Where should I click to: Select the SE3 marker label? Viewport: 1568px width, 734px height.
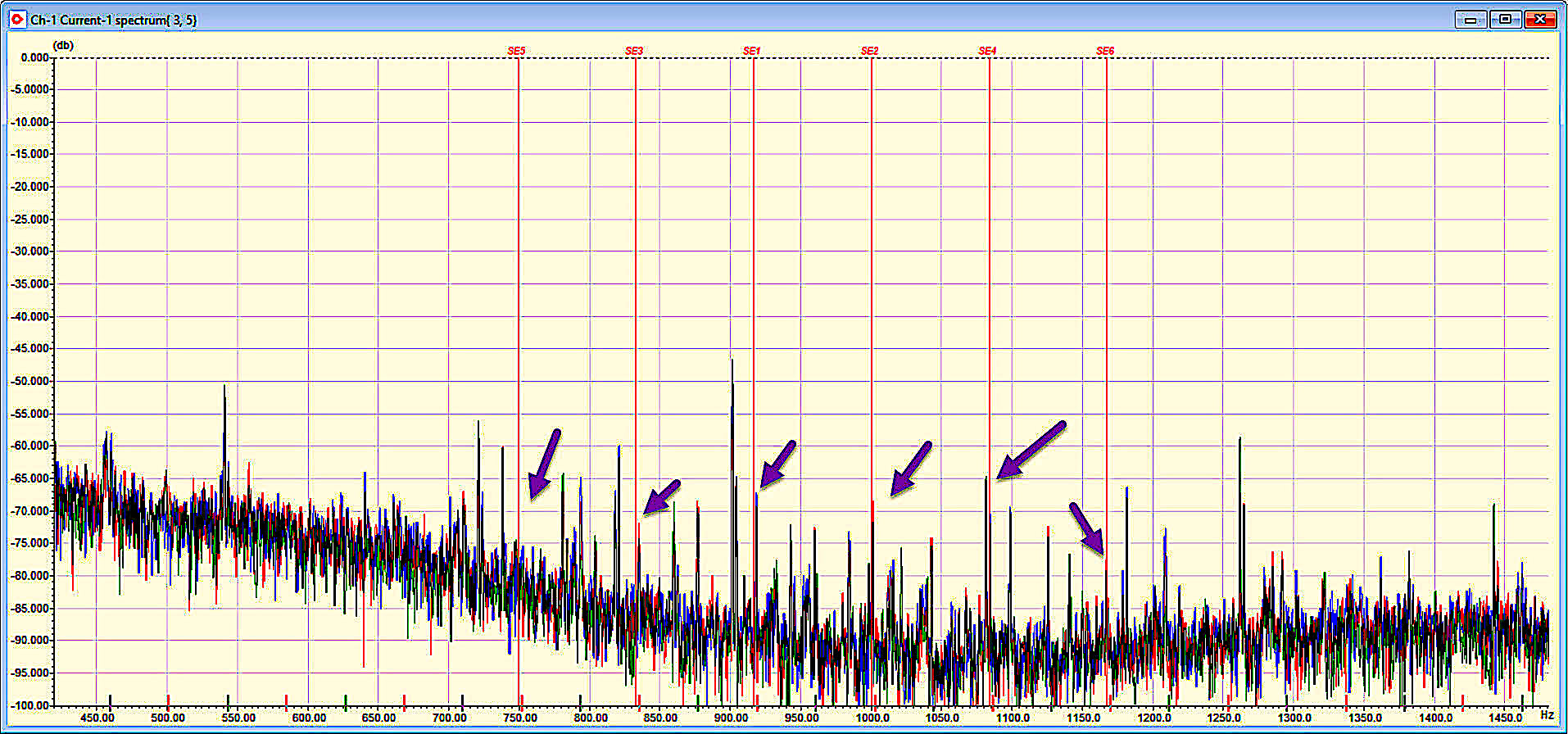click(634, 51)
